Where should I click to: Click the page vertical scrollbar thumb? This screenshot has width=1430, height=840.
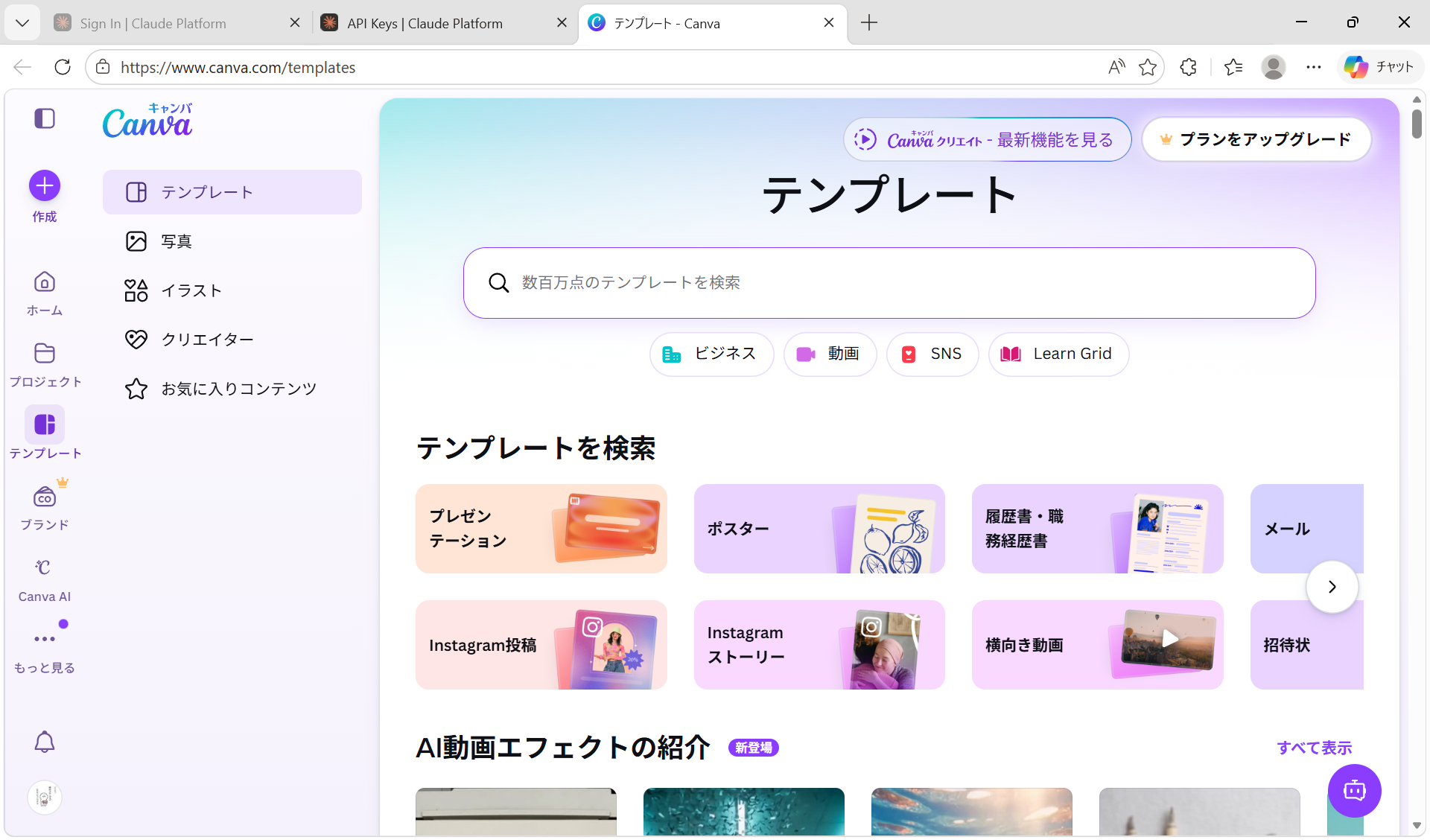click(x=1417, y=124)
